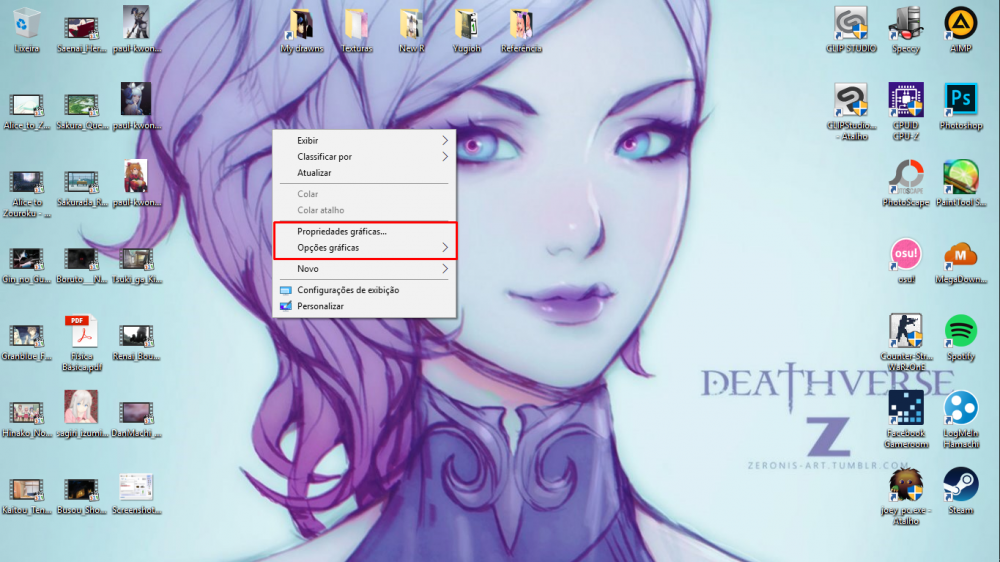Expand the Exibir submenu

[x=364, y=140]
